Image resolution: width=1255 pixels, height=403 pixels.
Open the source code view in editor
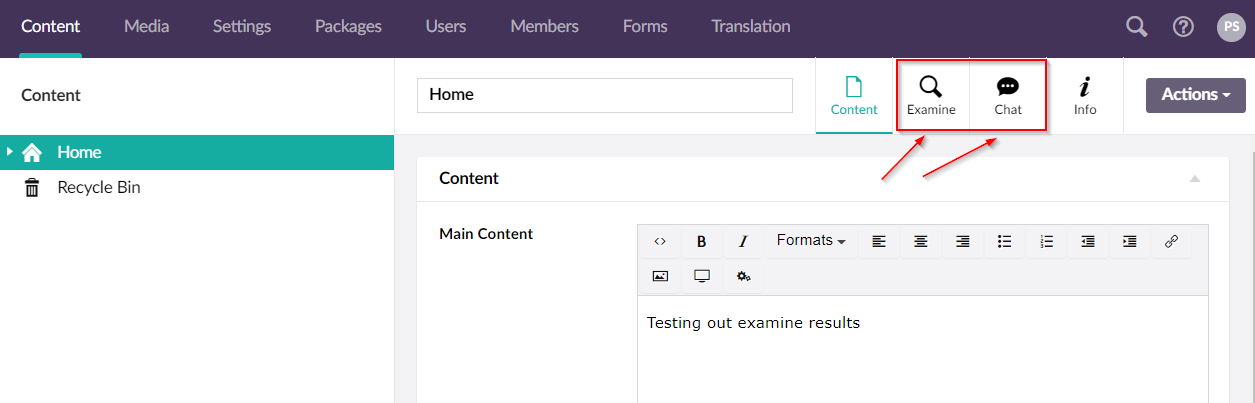click(x=660, y=241)
